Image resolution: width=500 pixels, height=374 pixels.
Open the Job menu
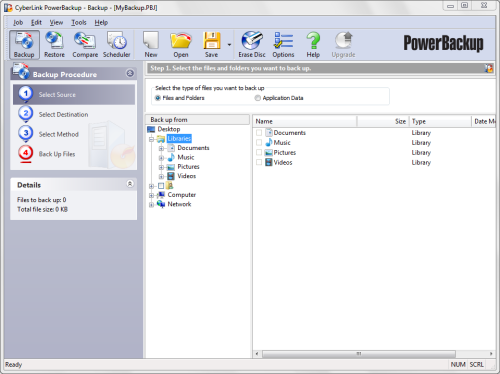(x=18, y=22)
